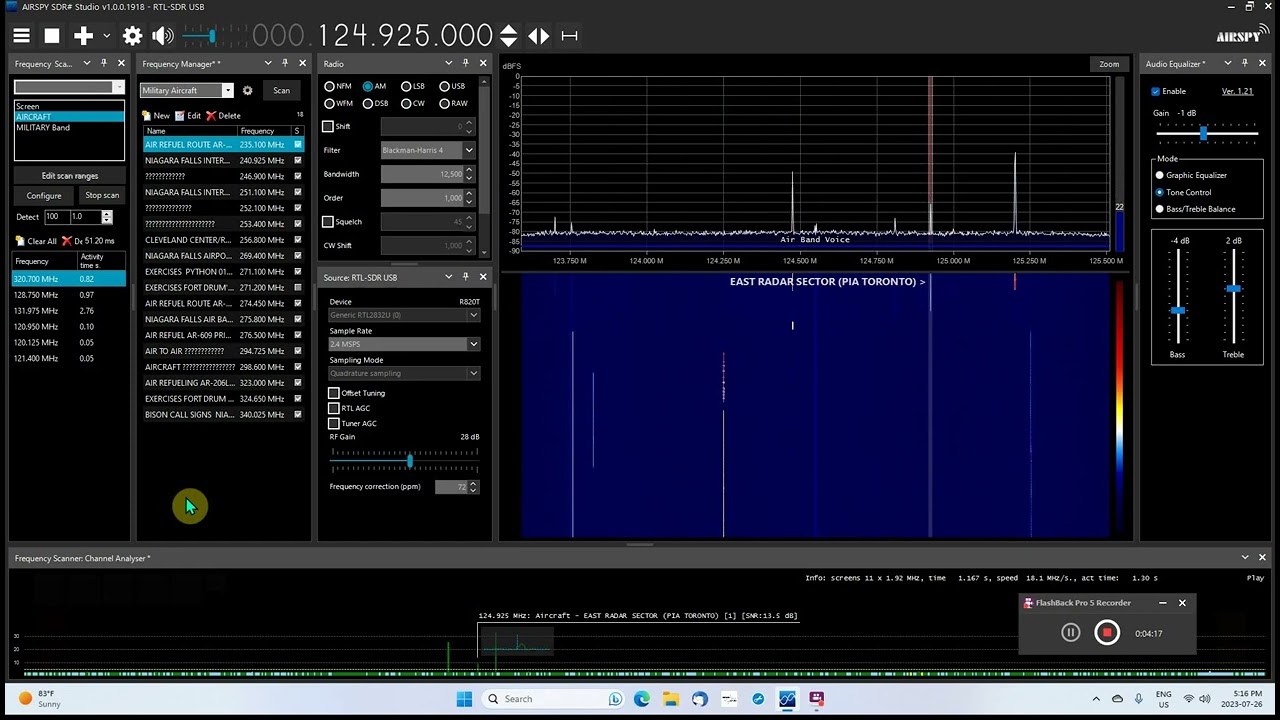This screenshot has height=720, width=1280.
Task: Open Channel Analyser panel options chevron
Action: (1245, 558)
